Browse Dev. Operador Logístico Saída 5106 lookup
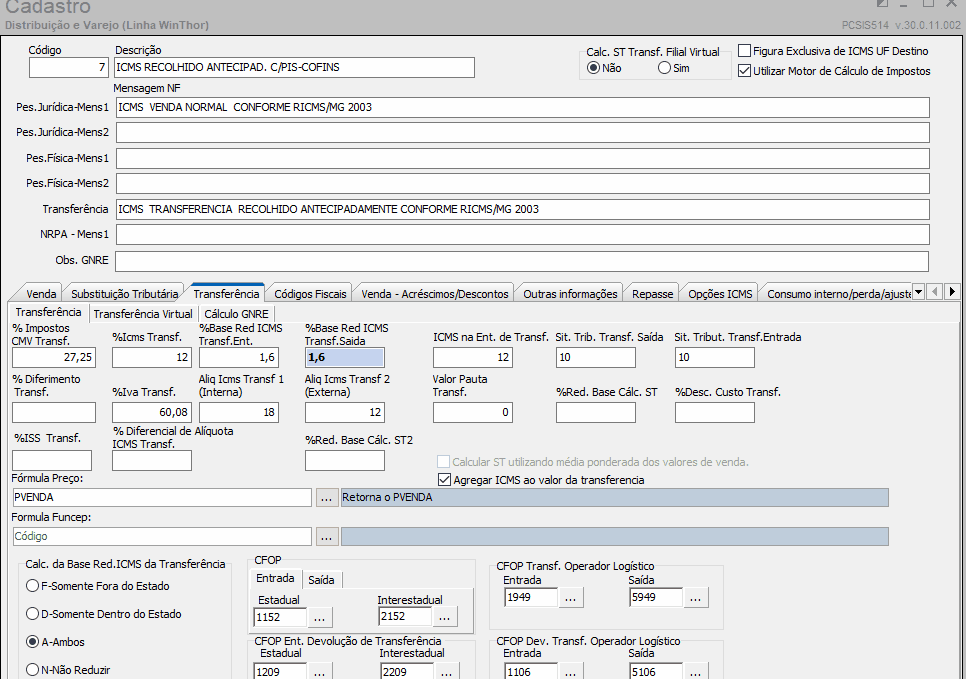The image size is (966, 679). pyautogui.click(x=695, y=672)
